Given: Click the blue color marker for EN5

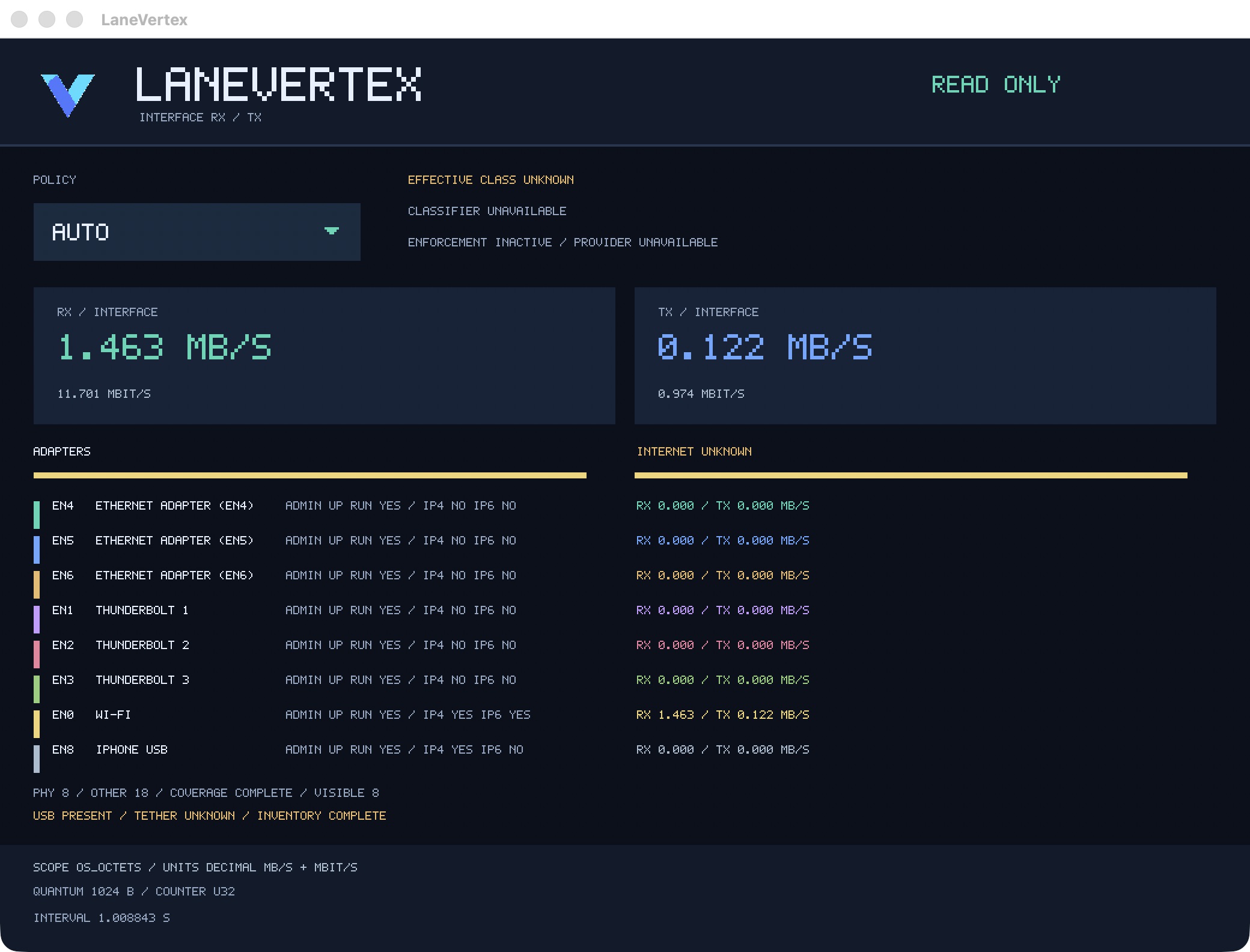Looking at the screenshot, I should (37, 549).
